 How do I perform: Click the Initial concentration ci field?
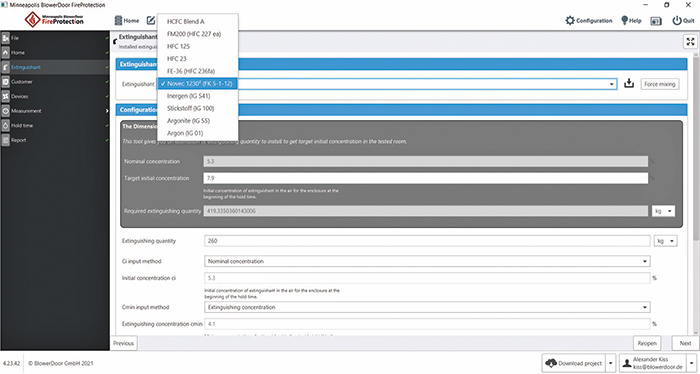tap(427, 278)
